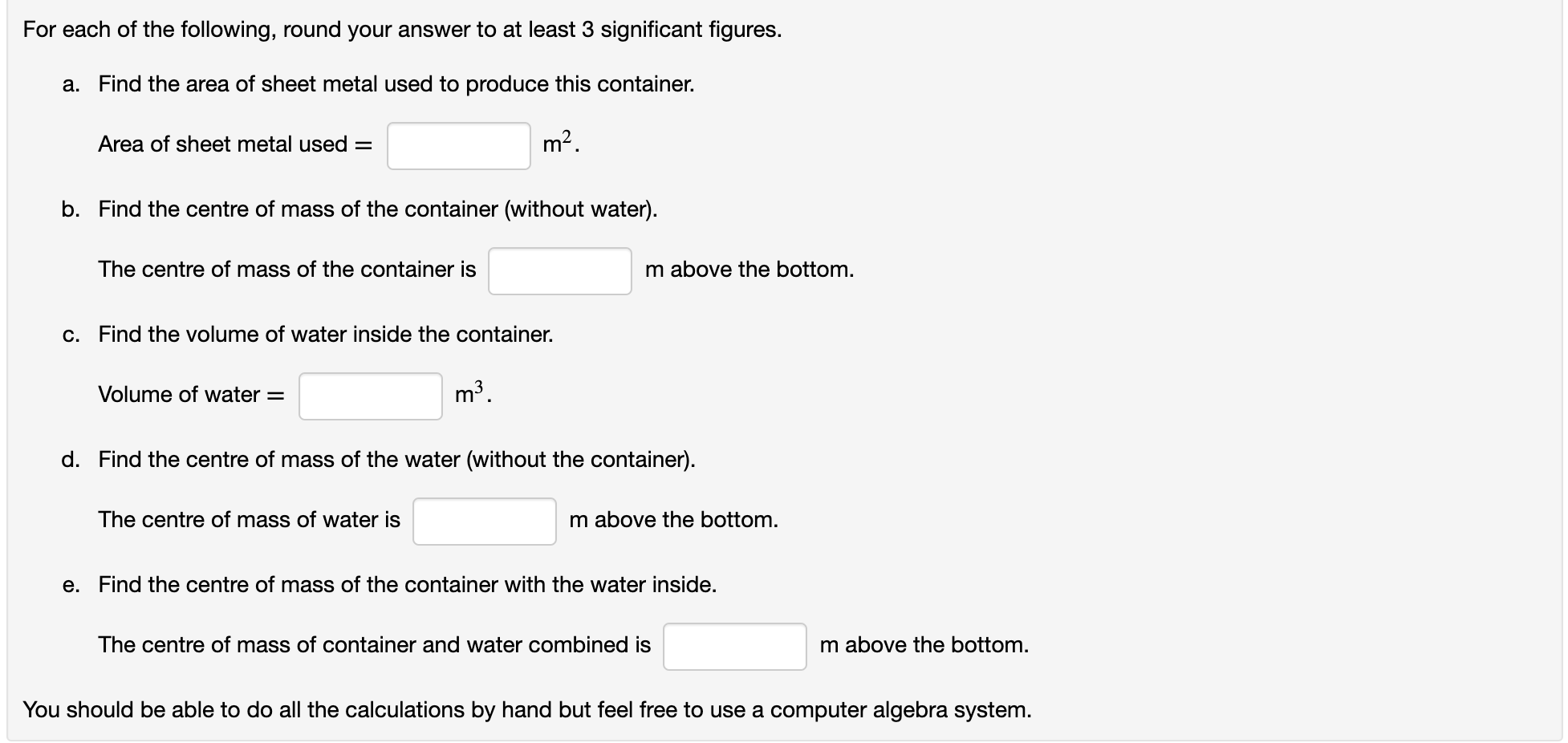Click the computer algebra system note
Image resolution: width=1568 pixels, height=743 pixels.
click(526, 709)
